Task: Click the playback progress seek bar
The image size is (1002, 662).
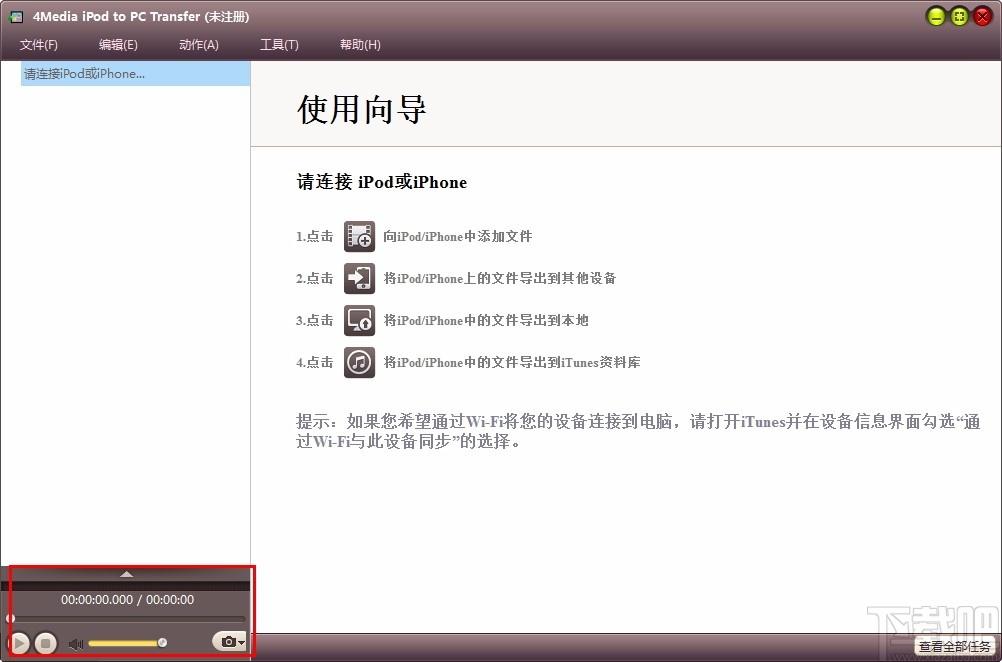Action: click(126, 619)
